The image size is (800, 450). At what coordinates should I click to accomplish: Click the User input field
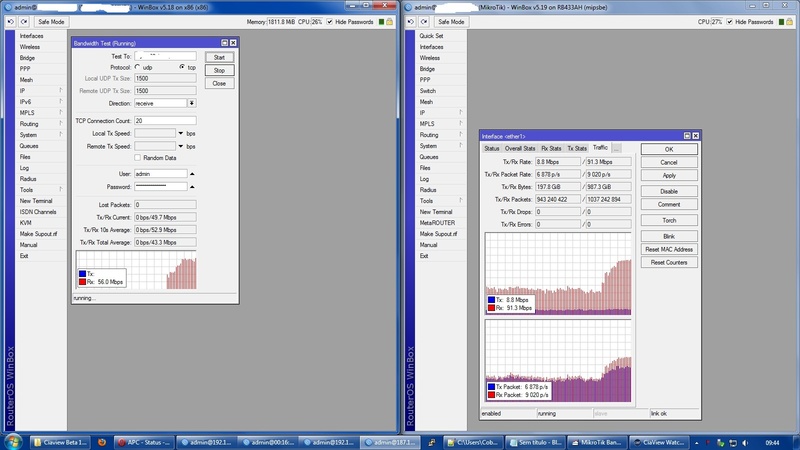pos(161,174)
